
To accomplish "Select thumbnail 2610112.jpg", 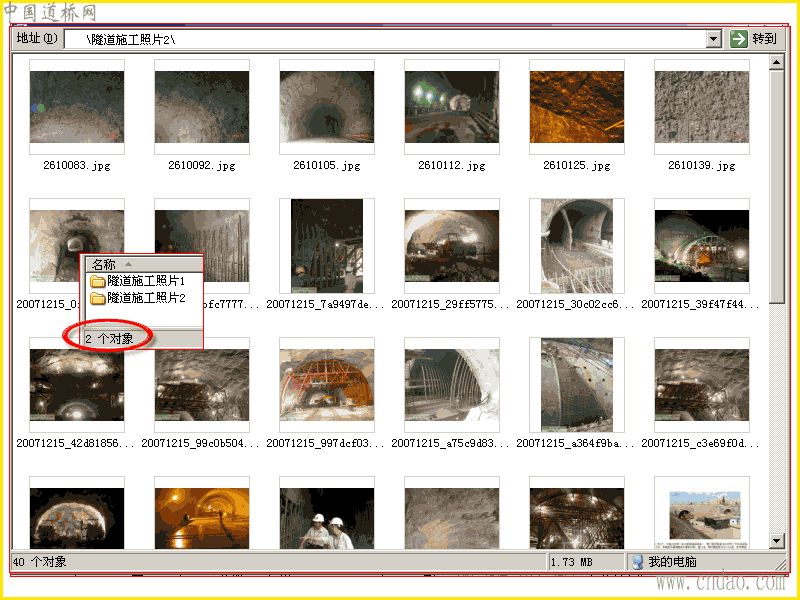I will 452,107.
